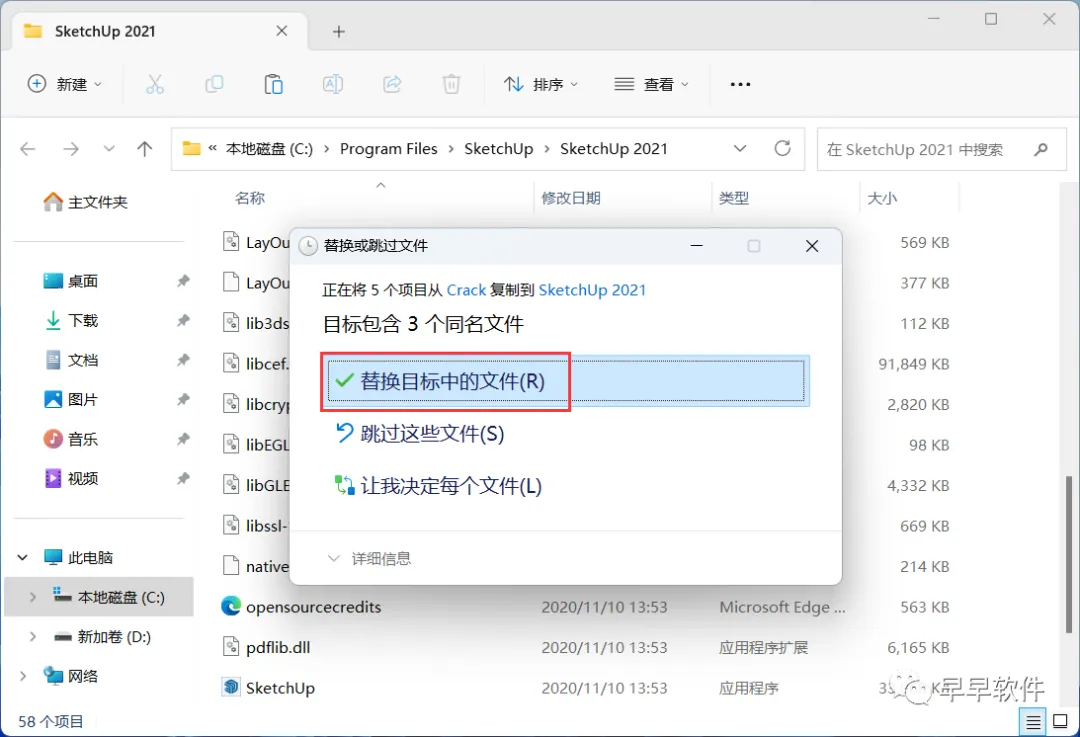This screenshot has width=1080, height=737.
Task: Expand the 新加卷 (D:) tree node
Action: [32, 636]
